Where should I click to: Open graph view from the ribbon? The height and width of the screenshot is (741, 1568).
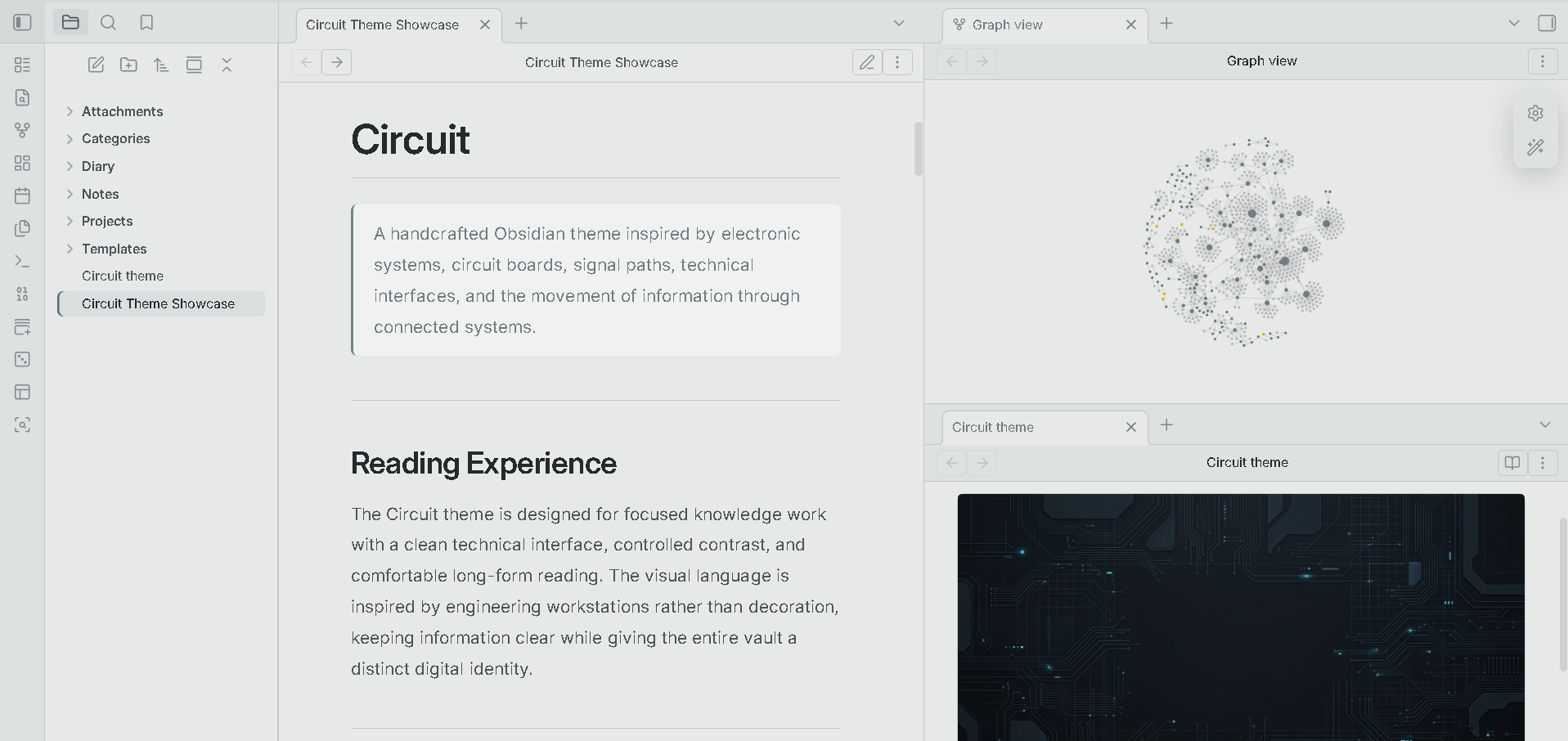click(x=23, y=130)
